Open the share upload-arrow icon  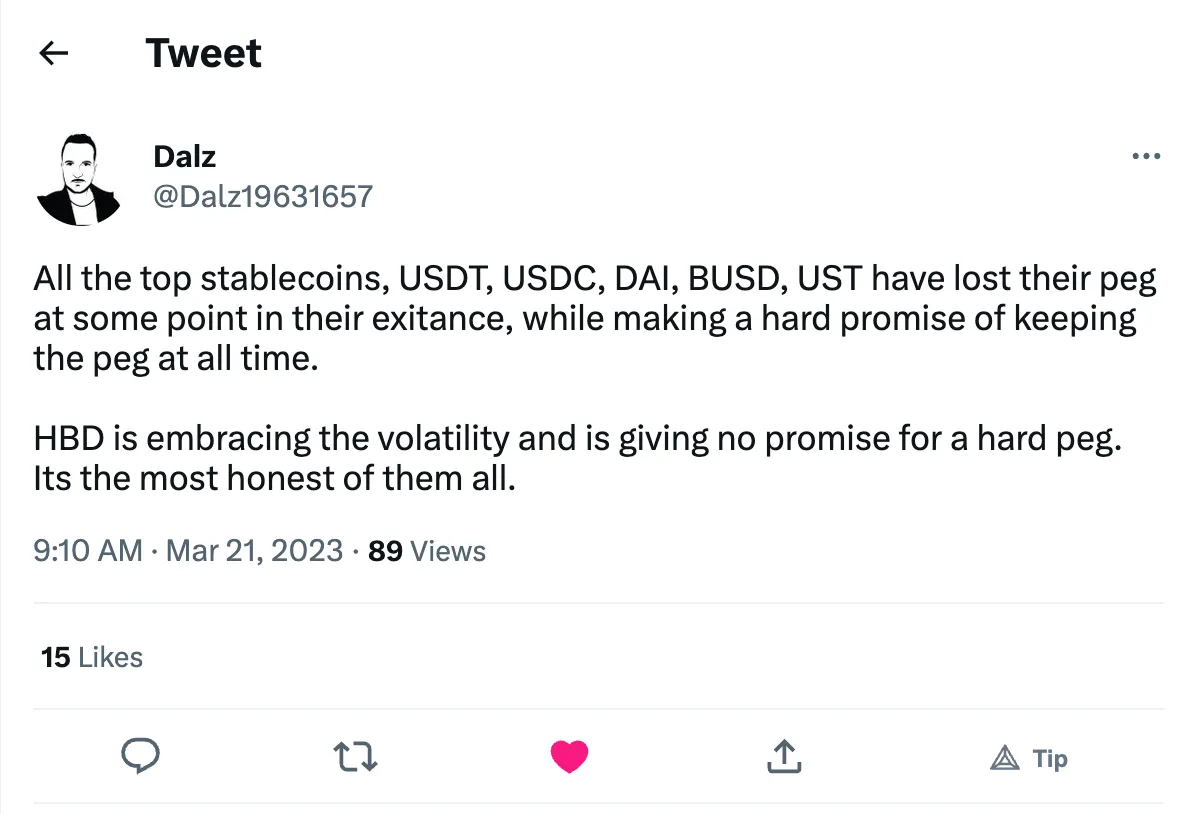pyautogui.click(x=784, y=756)
